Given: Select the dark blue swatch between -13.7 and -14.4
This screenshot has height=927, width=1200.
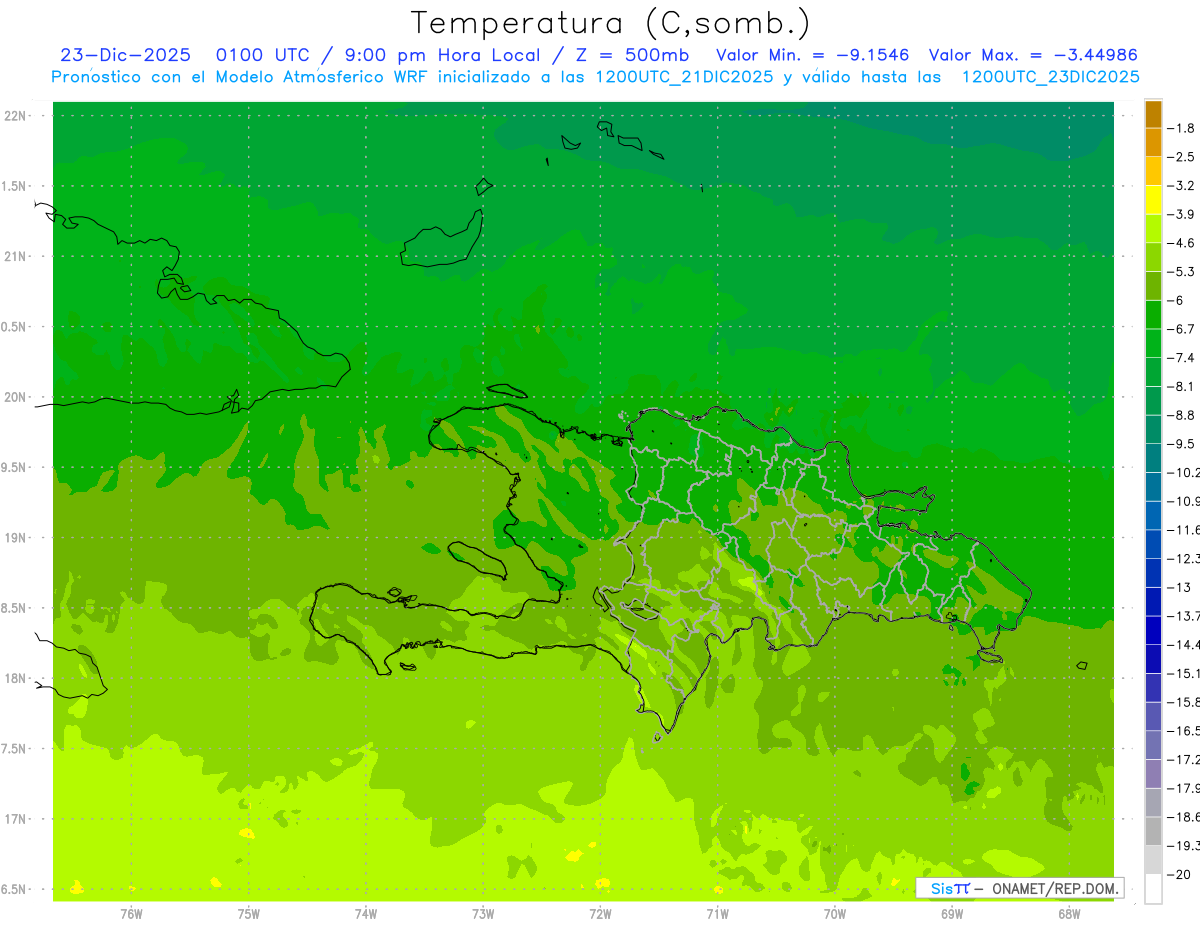Looking at the screenshot, I should pos(1153,630).
